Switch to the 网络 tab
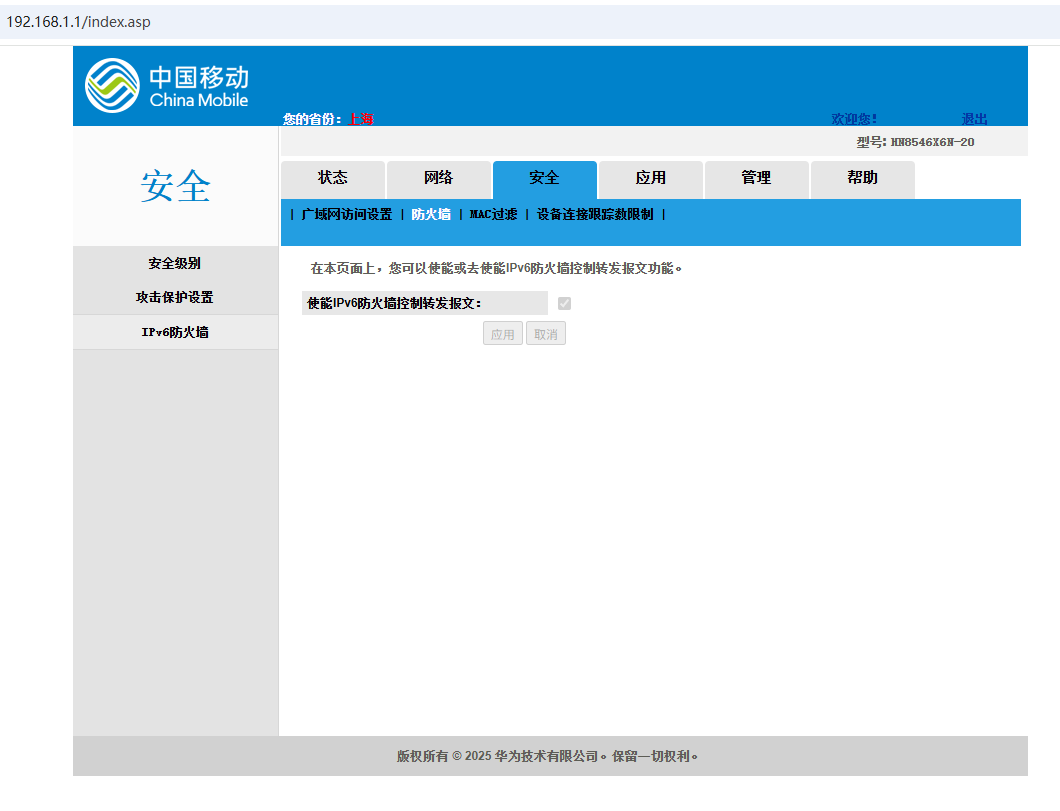1060x811 pixels. click(439, 179)
